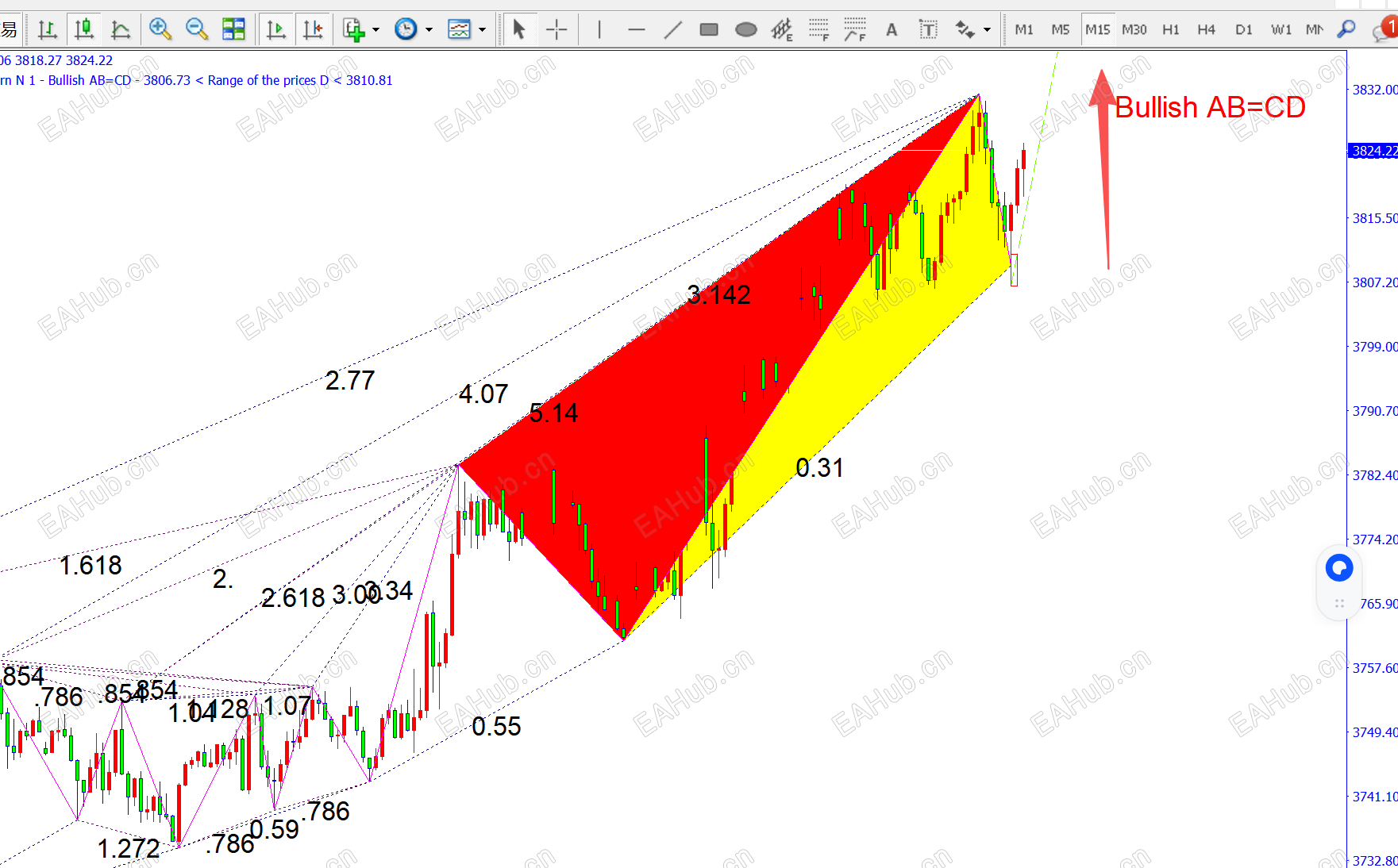The width and height of the screenshot is (1398, 868).
Task: Draw Fibonacci arc tool
Action: click(855, 30)
